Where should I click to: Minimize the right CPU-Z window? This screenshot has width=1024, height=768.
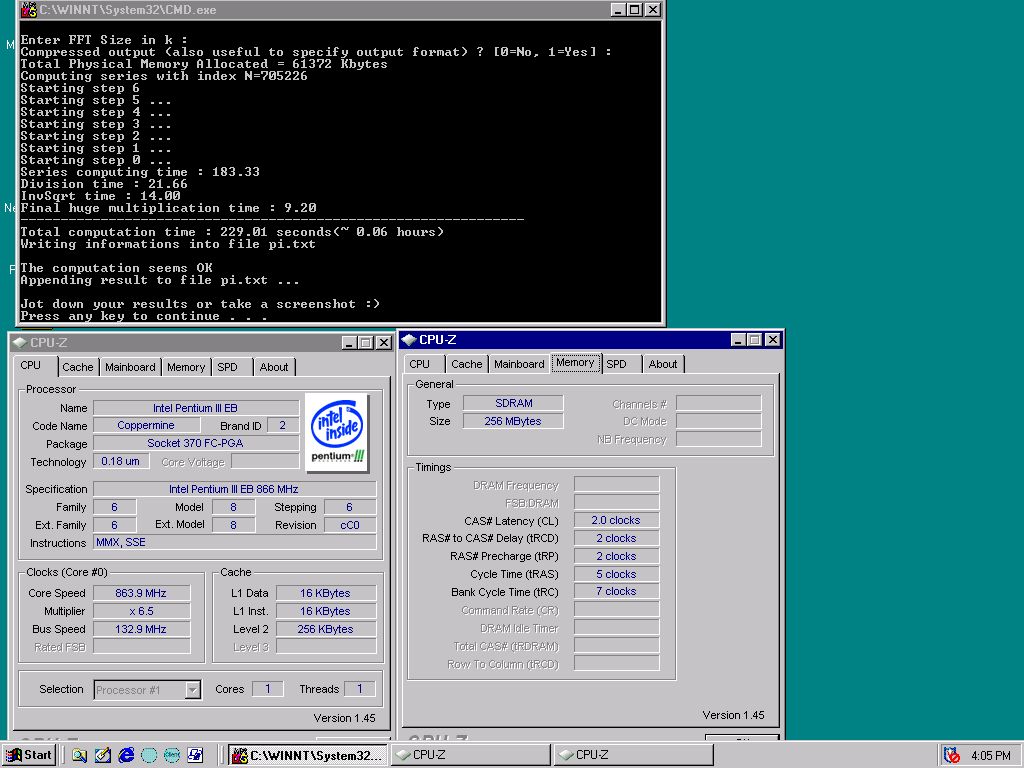pos(739,340)
